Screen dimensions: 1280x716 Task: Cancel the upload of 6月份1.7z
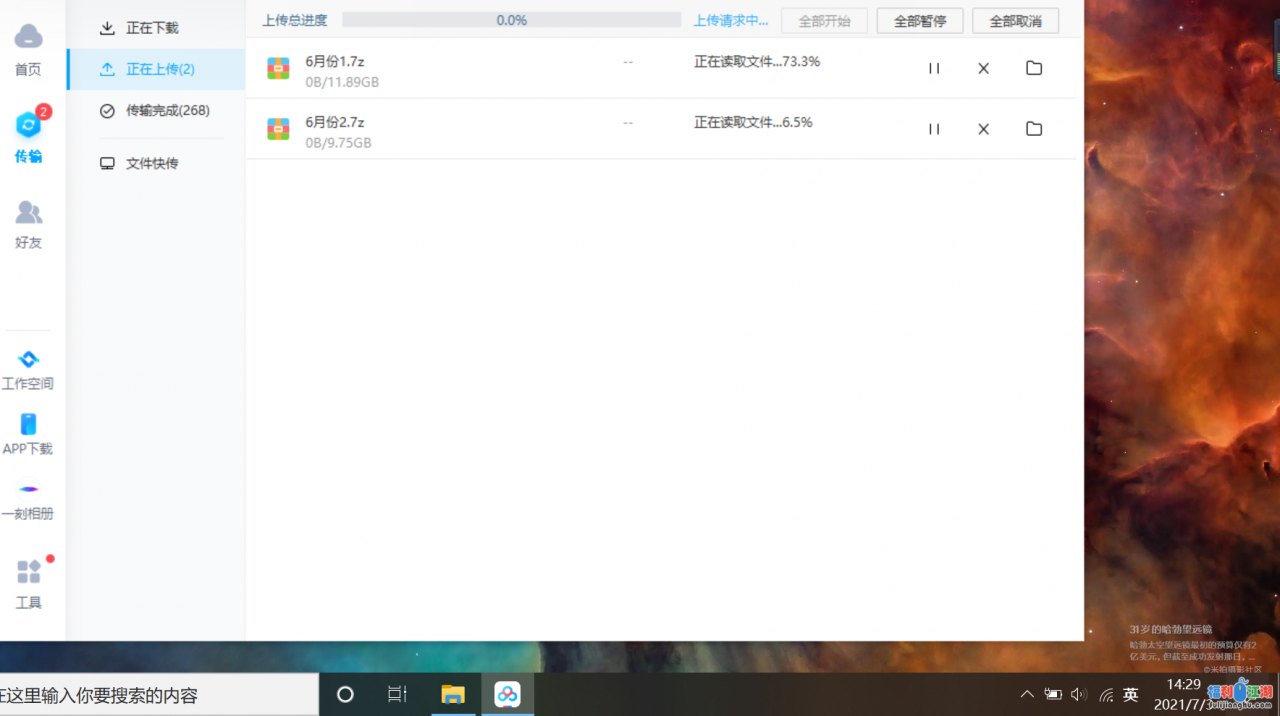click(983, 67)
